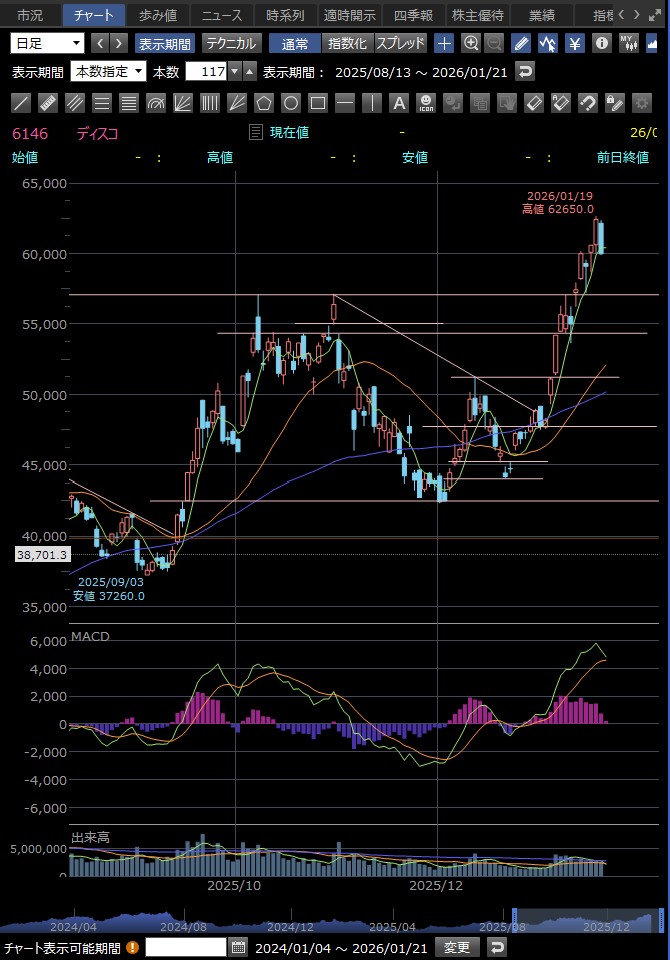Open the 日足 timeframe dropdown
This screenshot has height=960, width=670.
47,43
